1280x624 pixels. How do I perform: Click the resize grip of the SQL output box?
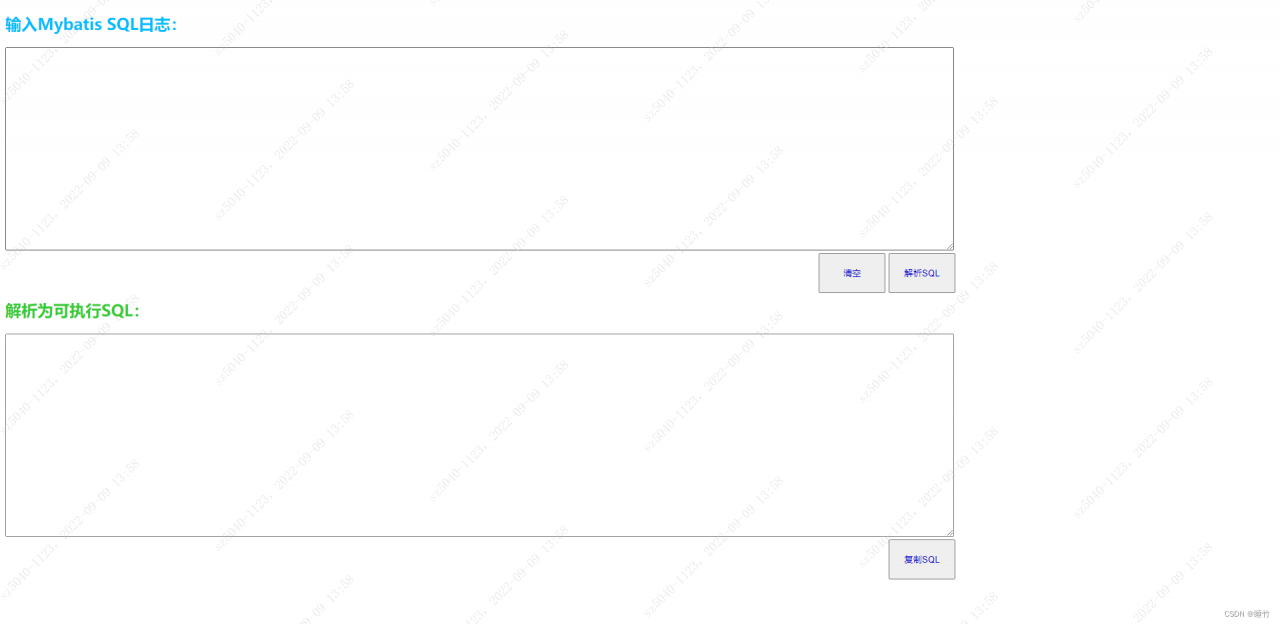(949, 532)
